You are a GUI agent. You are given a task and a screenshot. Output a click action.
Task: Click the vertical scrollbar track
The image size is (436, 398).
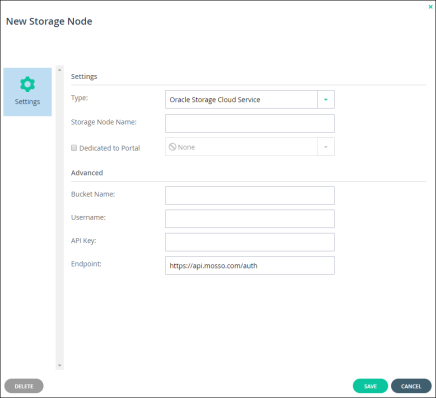pos(60,217)
